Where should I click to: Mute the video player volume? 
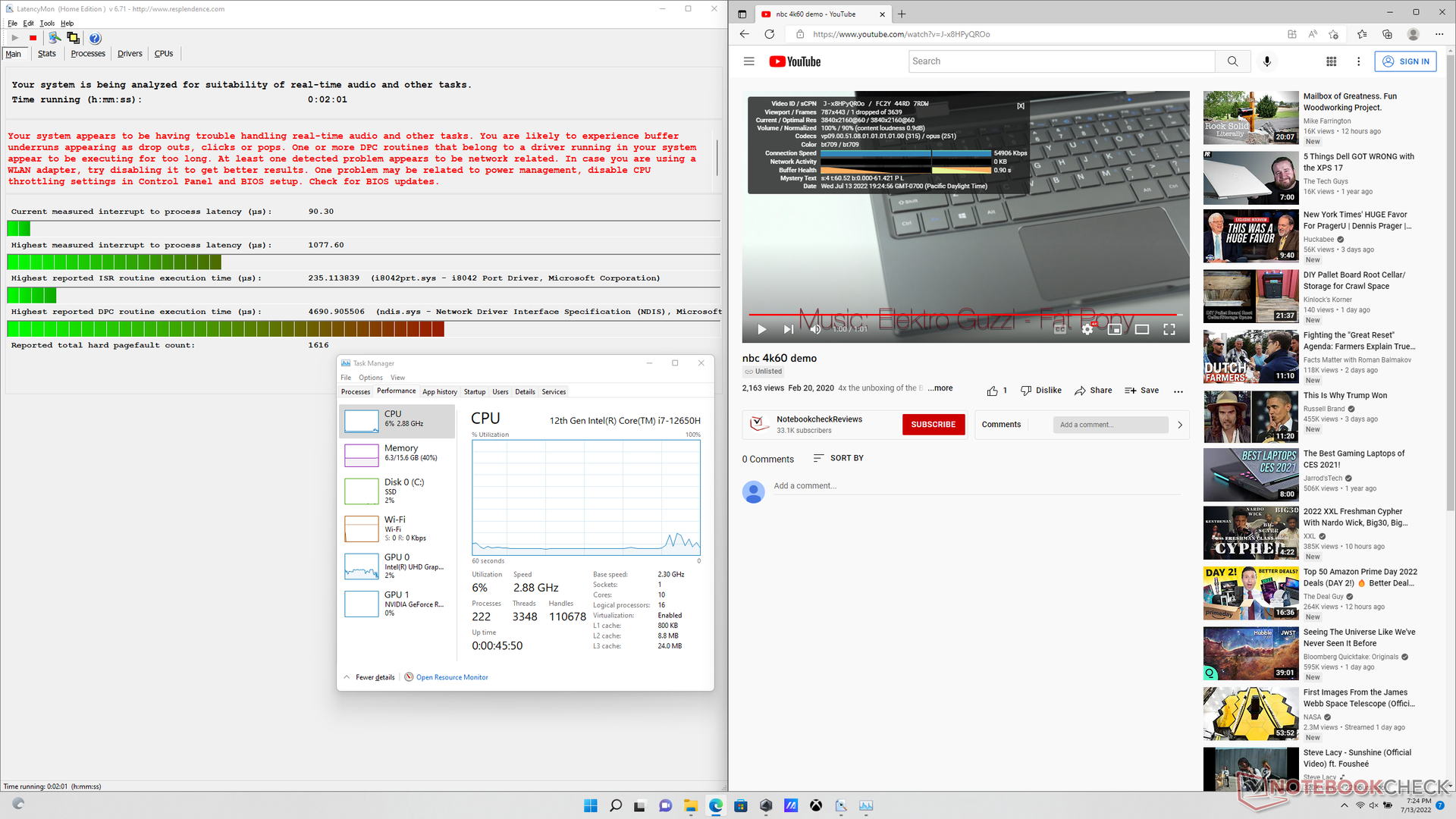click(815, 329)
